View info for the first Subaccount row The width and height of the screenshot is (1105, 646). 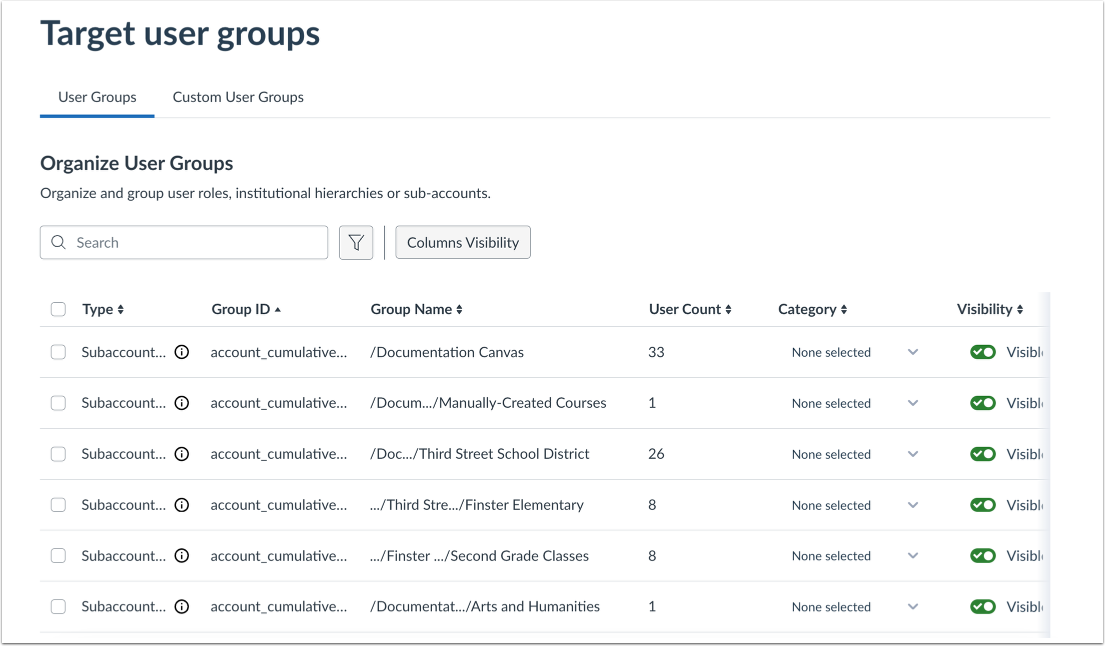coord(181,351)
